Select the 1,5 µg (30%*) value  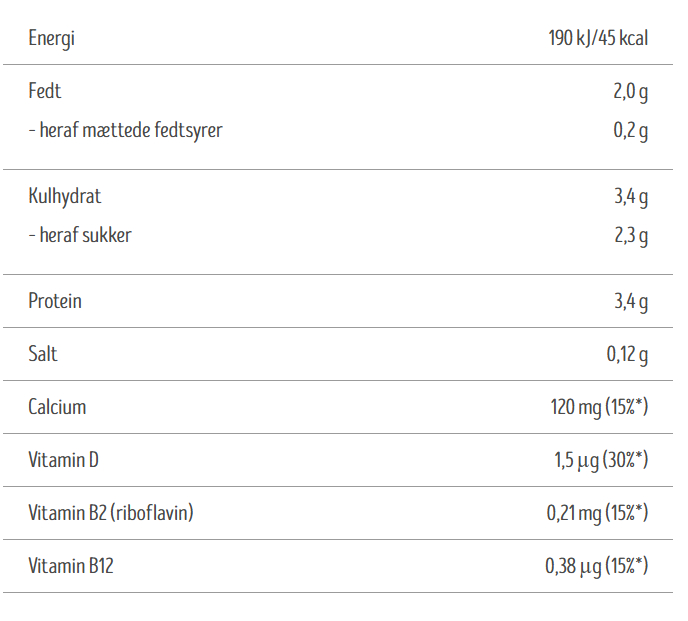click(x=600, y=460)
